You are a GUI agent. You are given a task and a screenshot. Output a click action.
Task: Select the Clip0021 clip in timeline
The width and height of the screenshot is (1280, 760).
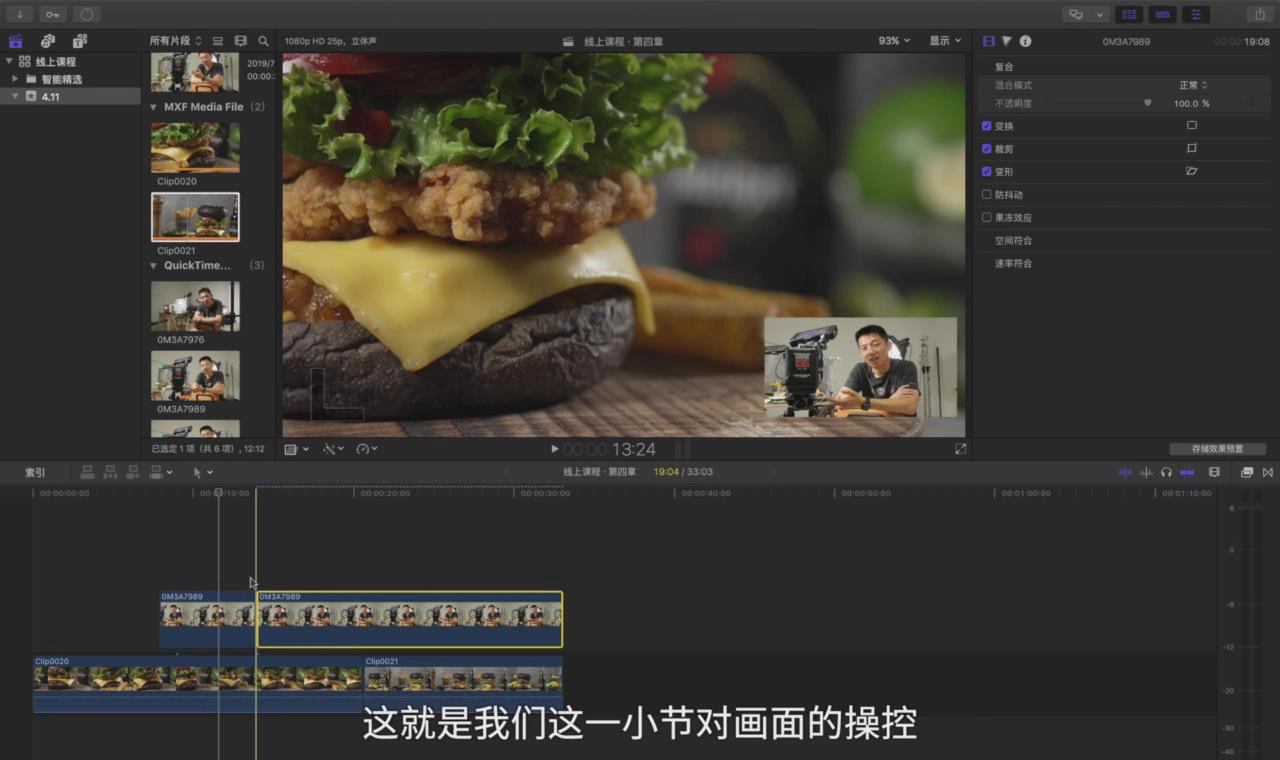462,684
